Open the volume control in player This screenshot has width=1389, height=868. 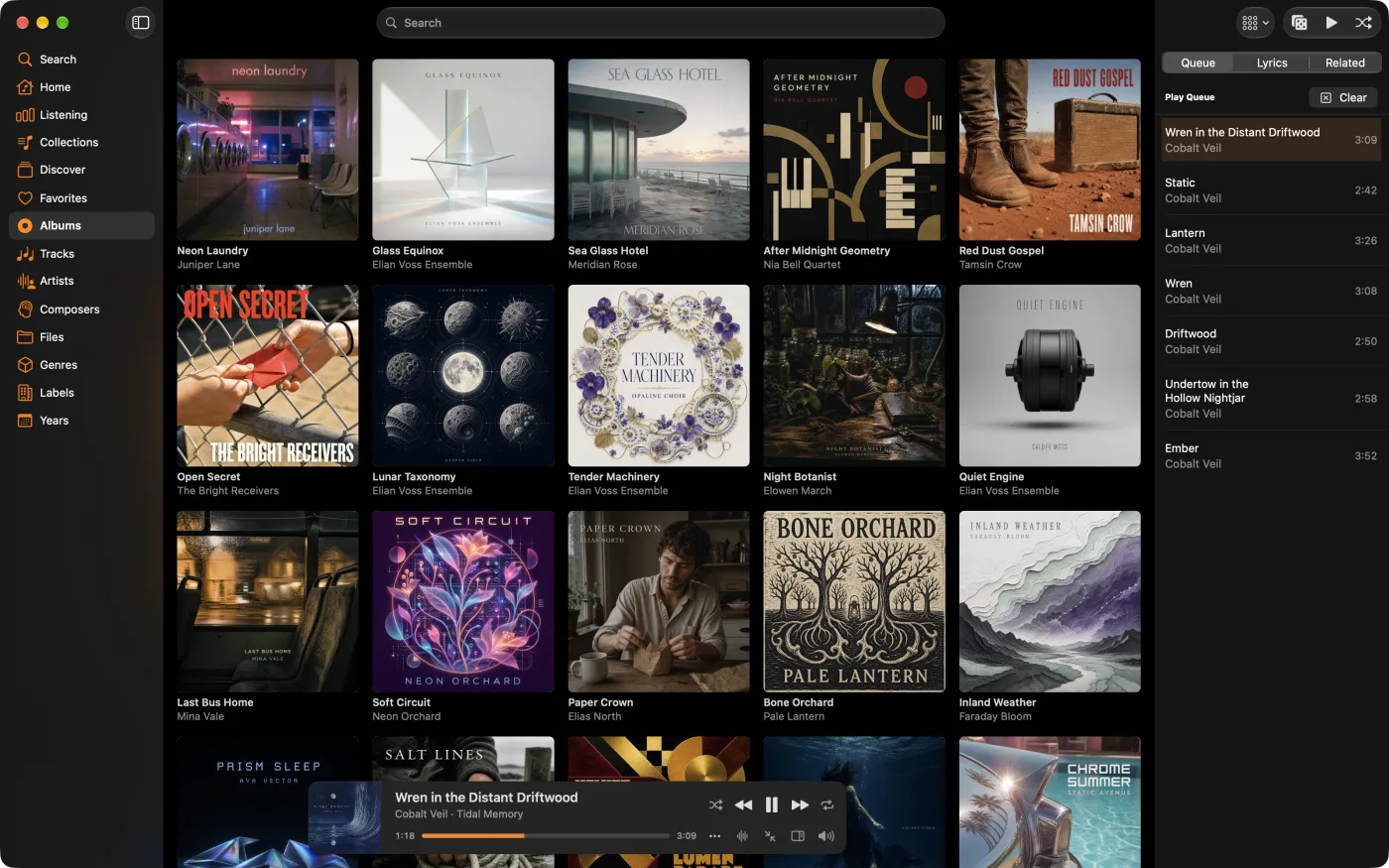pos(825,836)
